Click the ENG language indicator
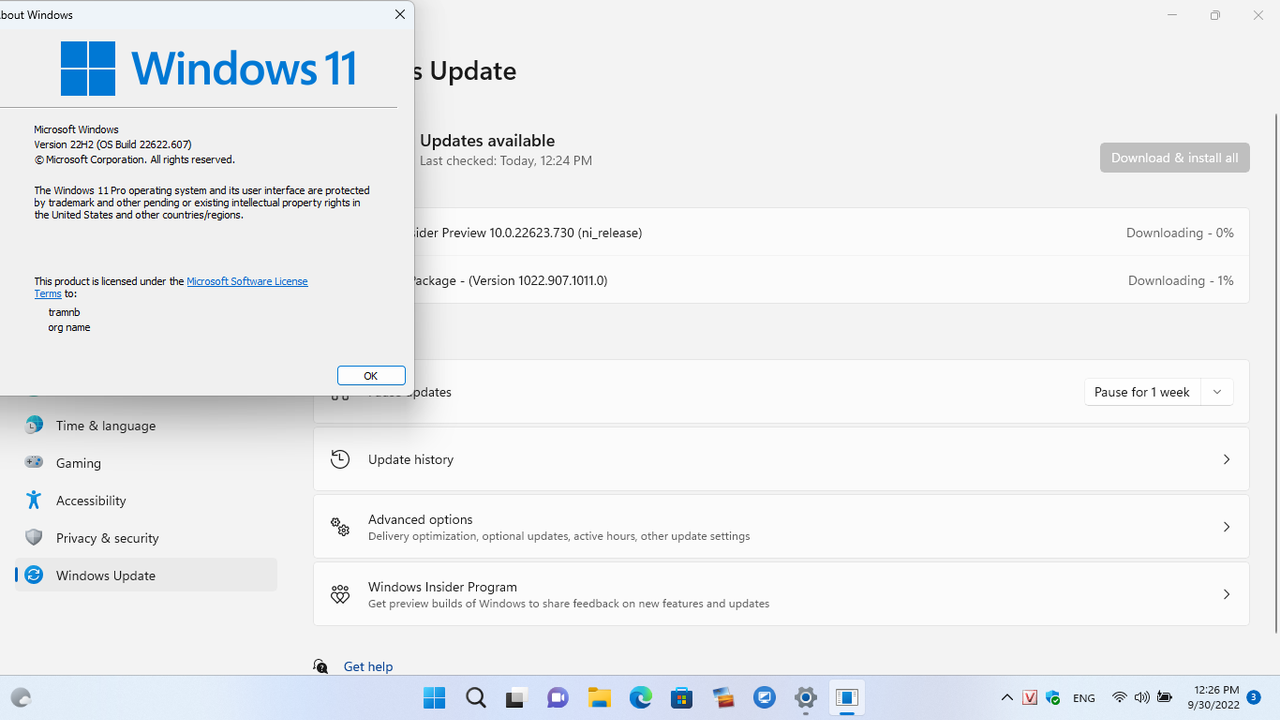 click(1084, 698)
